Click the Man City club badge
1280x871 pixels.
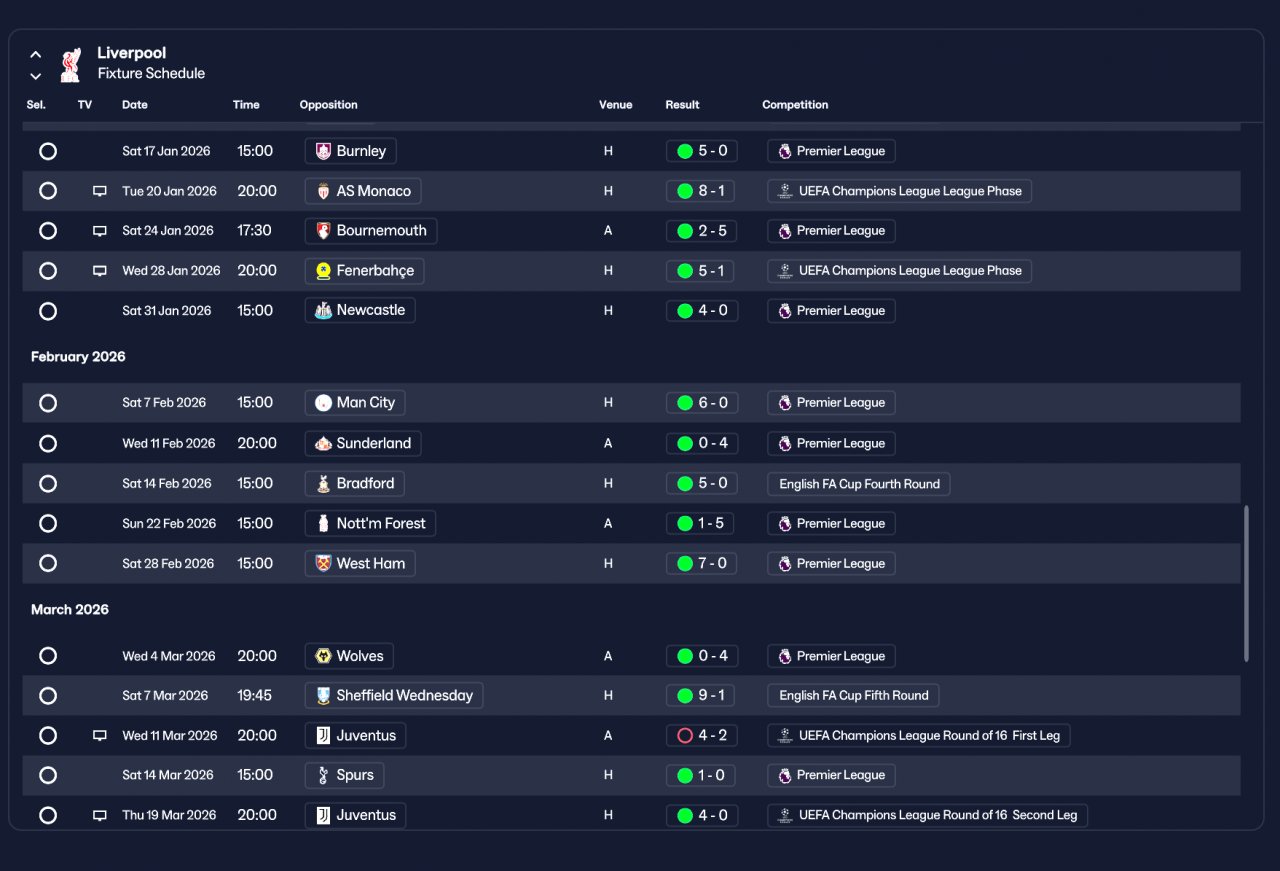(323, 403)
